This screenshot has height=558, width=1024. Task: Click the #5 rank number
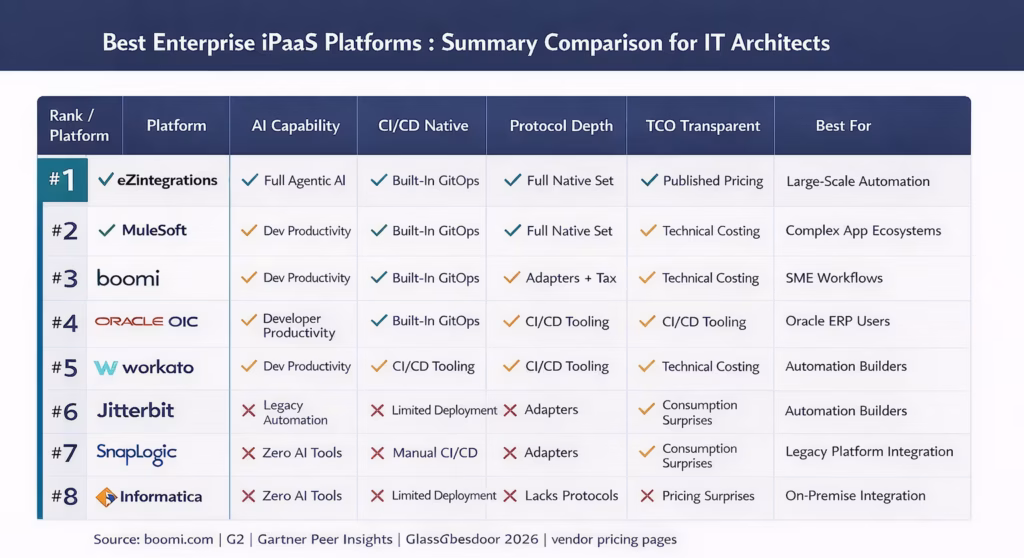[x=65, y=367]
